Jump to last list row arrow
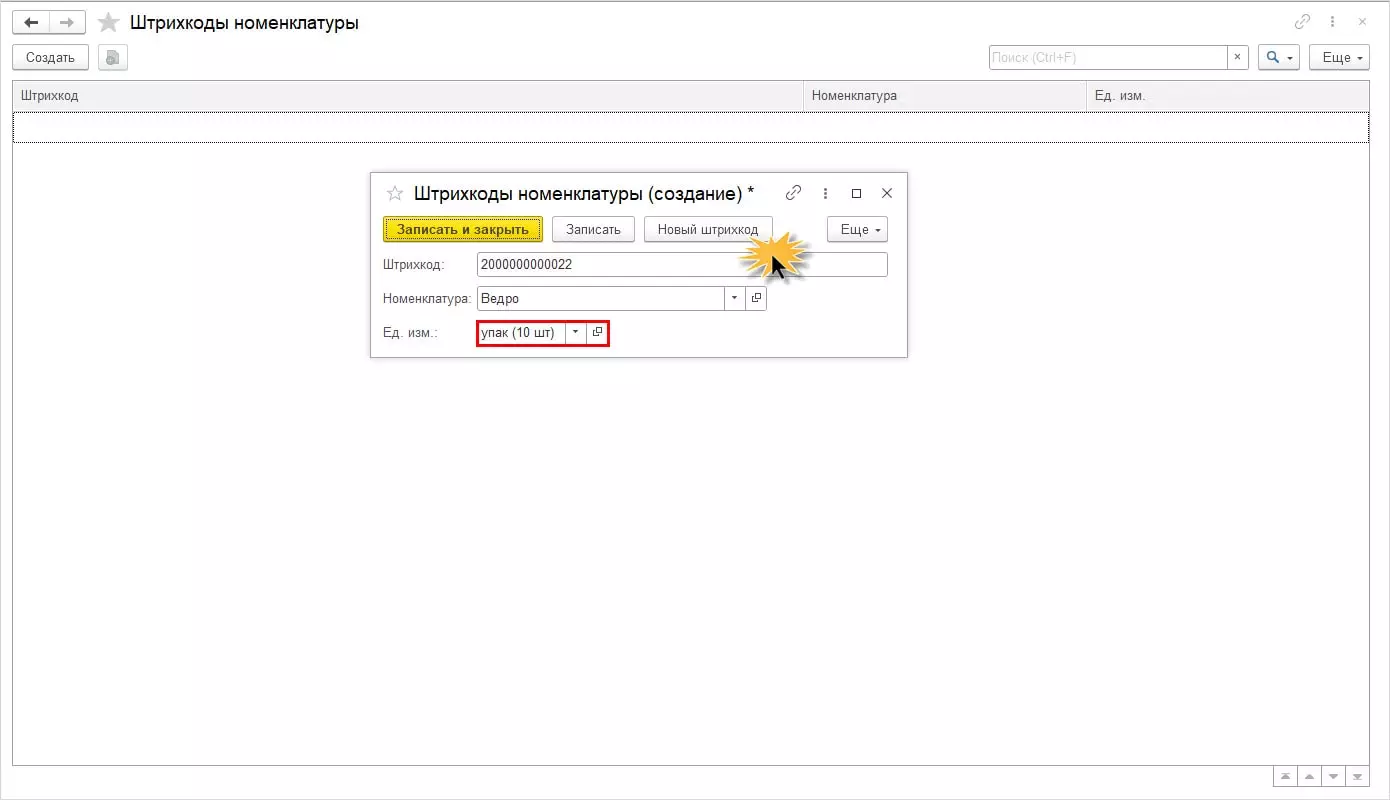Viewport: 1390px width, 800px height. click(x=1357, y=776)
